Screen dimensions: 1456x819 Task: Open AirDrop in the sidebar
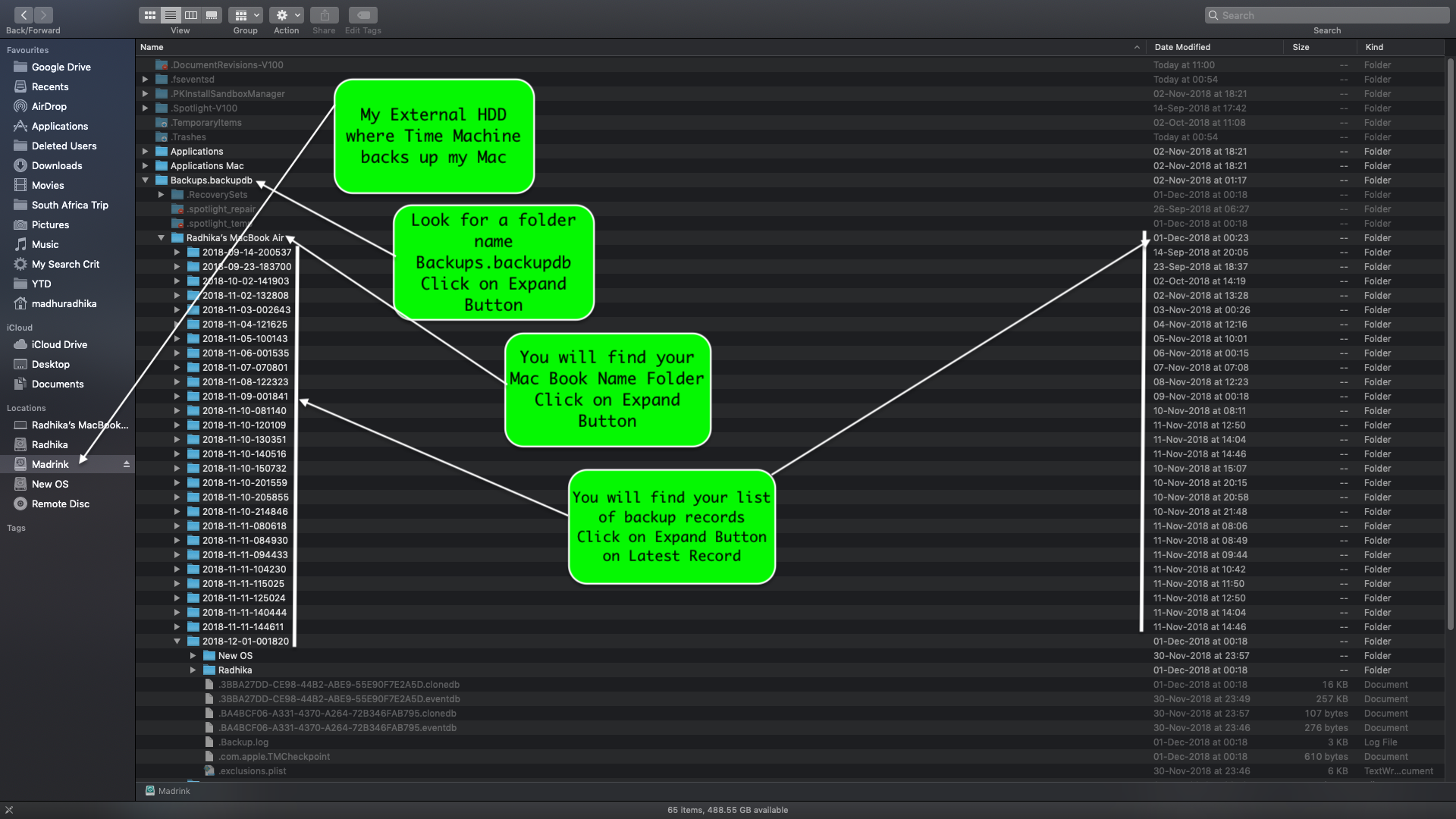tap(49, 106)
